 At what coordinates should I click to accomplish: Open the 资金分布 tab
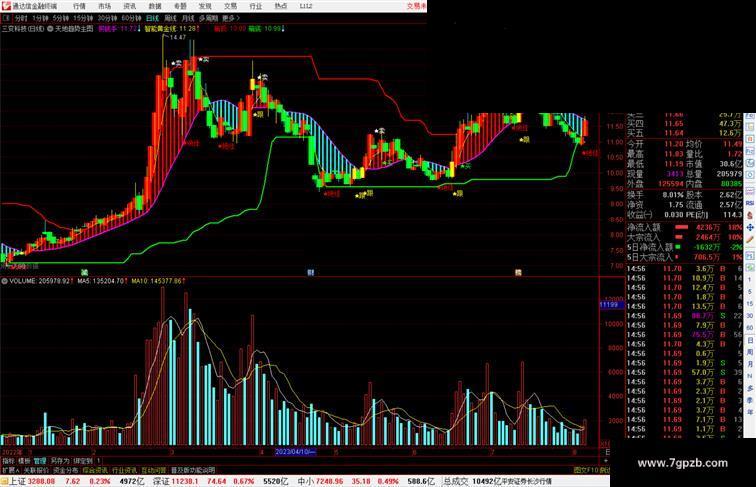65,470
